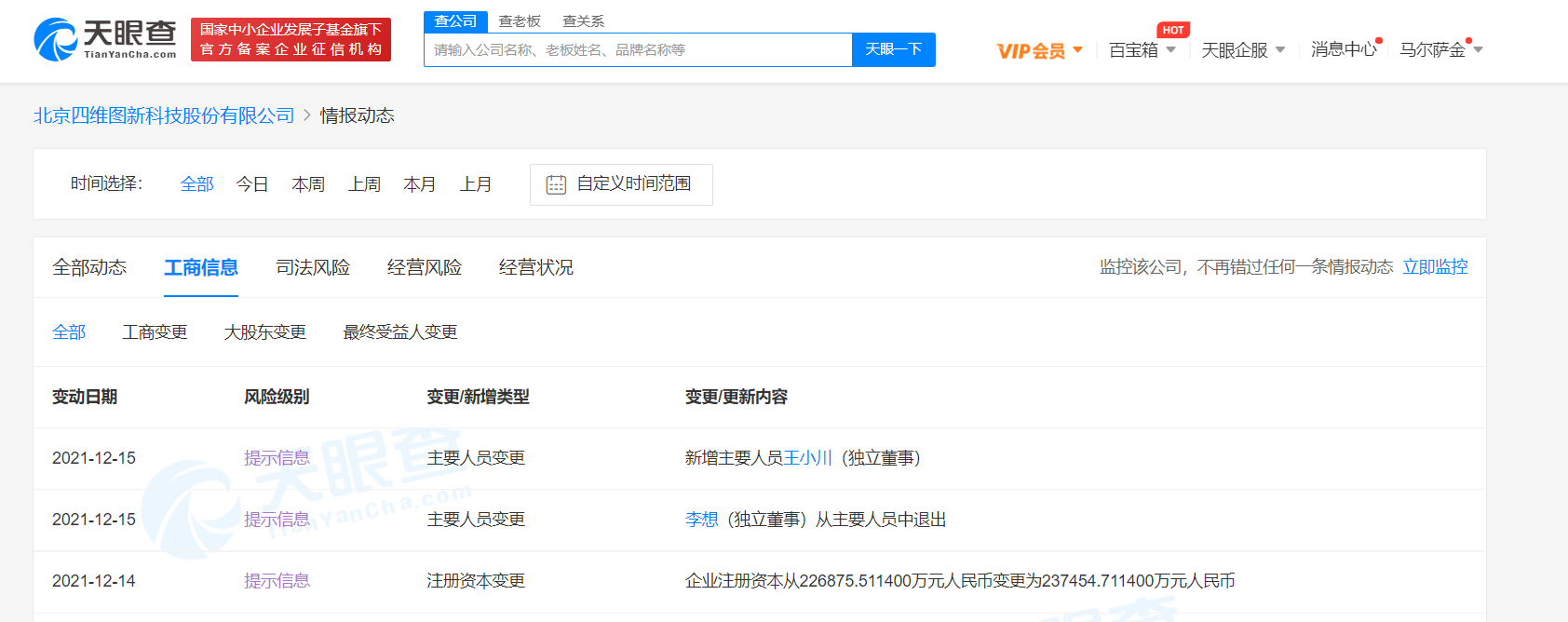Switch to the 工商信息 tab
The width and height of the screenshot is (1568, 622).
pos(201,267)
